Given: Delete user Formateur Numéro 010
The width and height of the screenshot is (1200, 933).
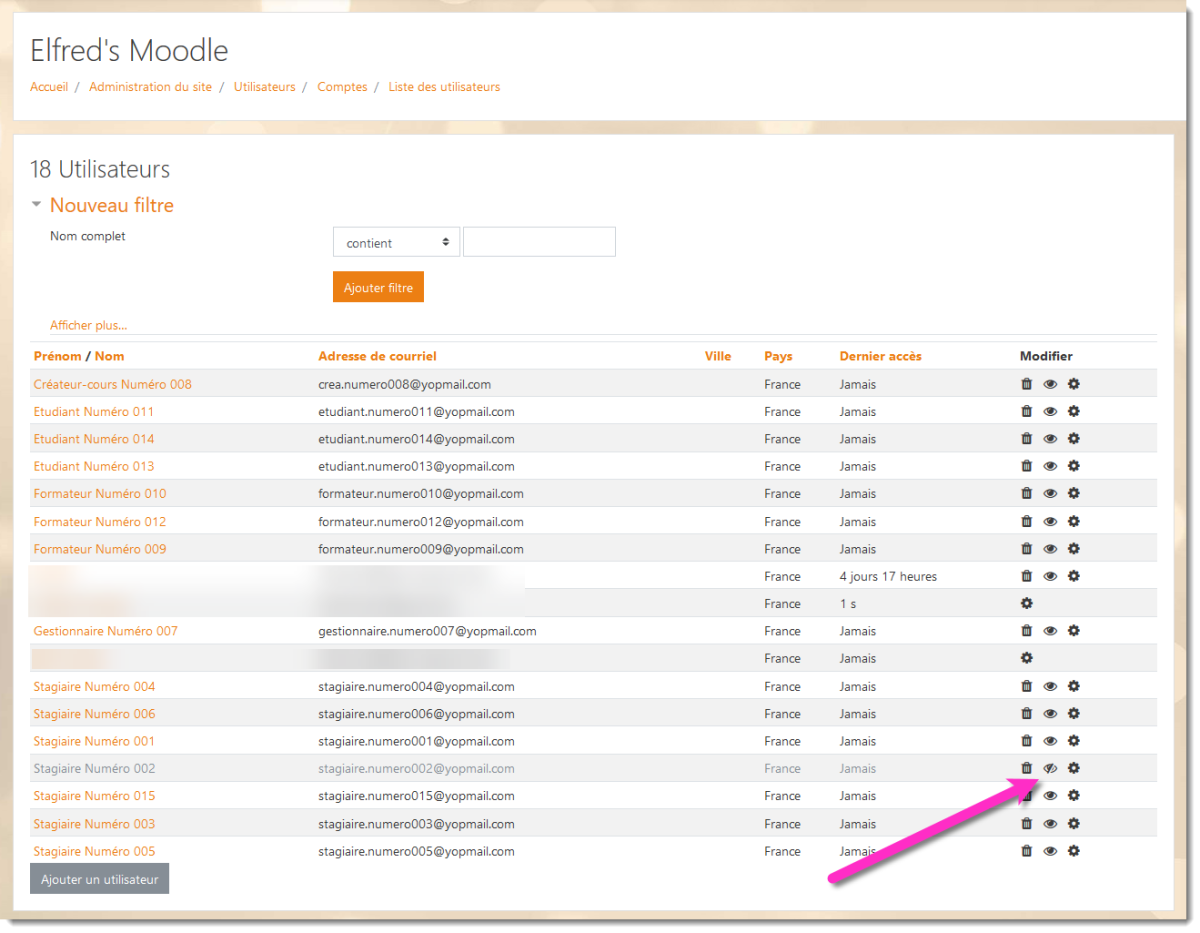Looking at the screenshot, I should click(1026, 493).
